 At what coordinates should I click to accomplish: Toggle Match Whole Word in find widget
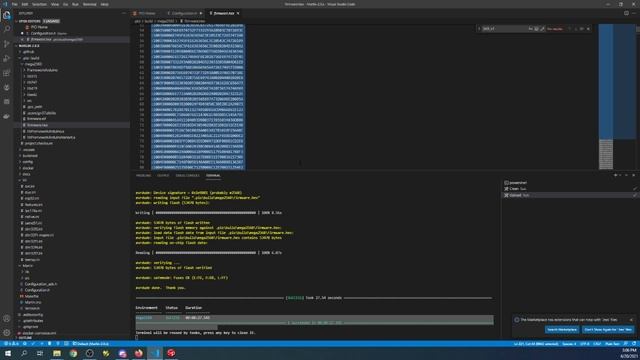[536, 29]
